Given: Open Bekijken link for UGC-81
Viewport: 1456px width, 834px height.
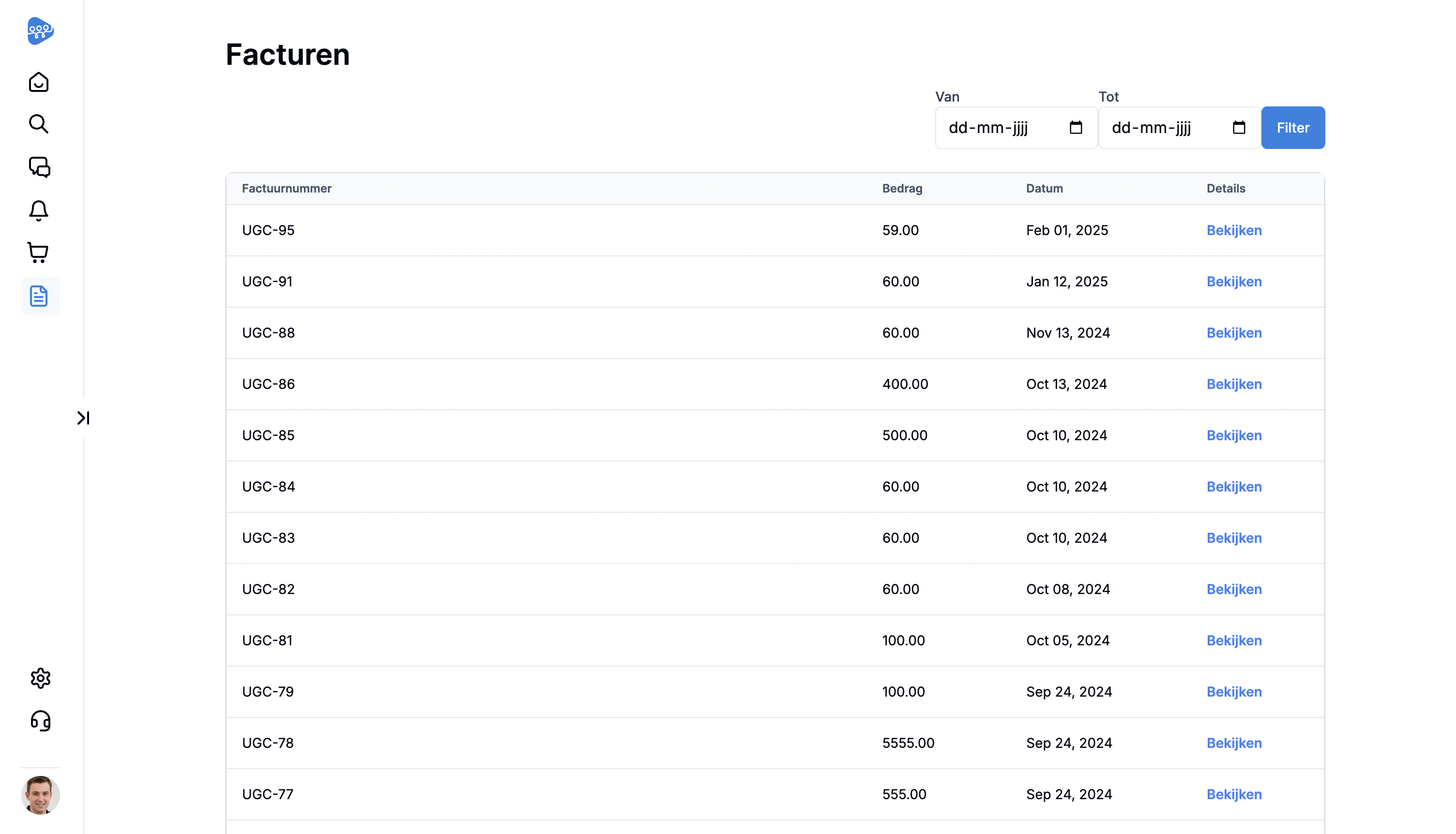Looking at the screenshot, I should [1234, 640].
